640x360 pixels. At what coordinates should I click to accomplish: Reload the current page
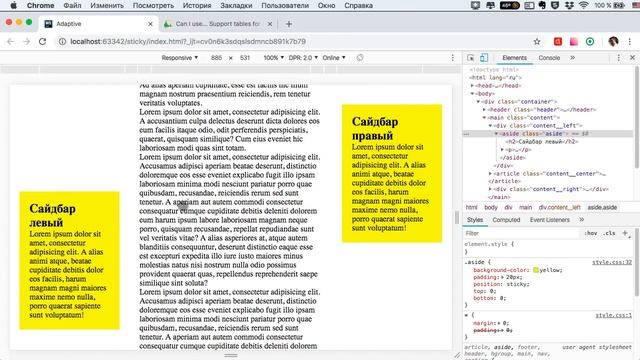pyautogui.click(x=42, y=42)
